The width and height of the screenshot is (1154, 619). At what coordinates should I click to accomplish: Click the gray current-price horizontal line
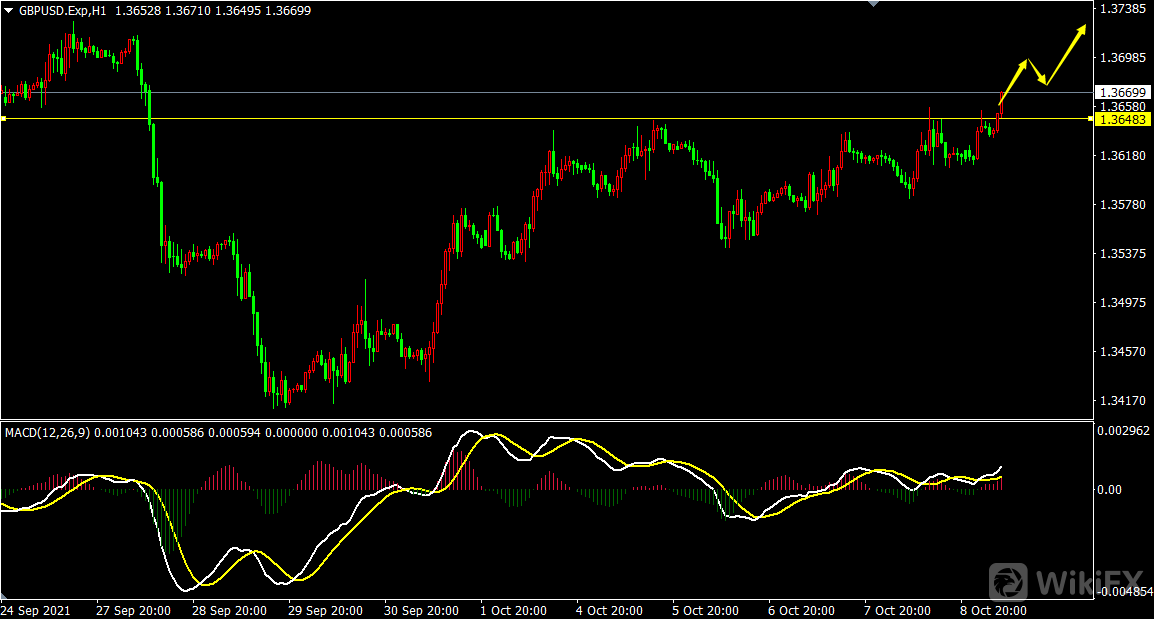[500, 93]
